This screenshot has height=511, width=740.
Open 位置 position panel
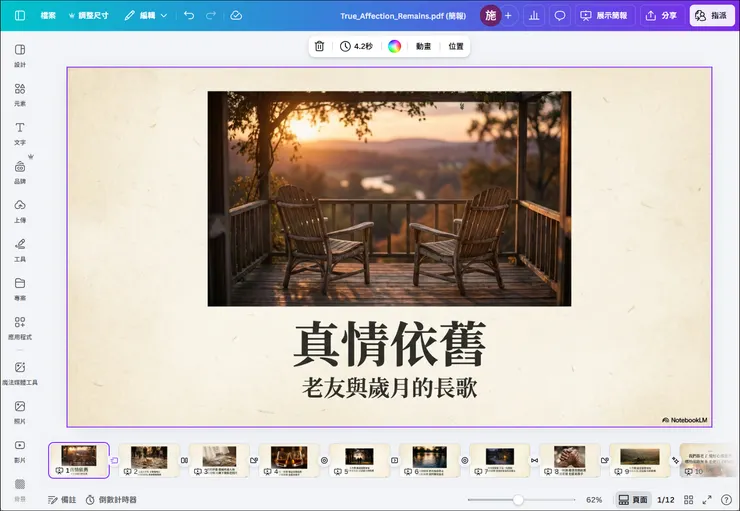click(x=456, y=46)
